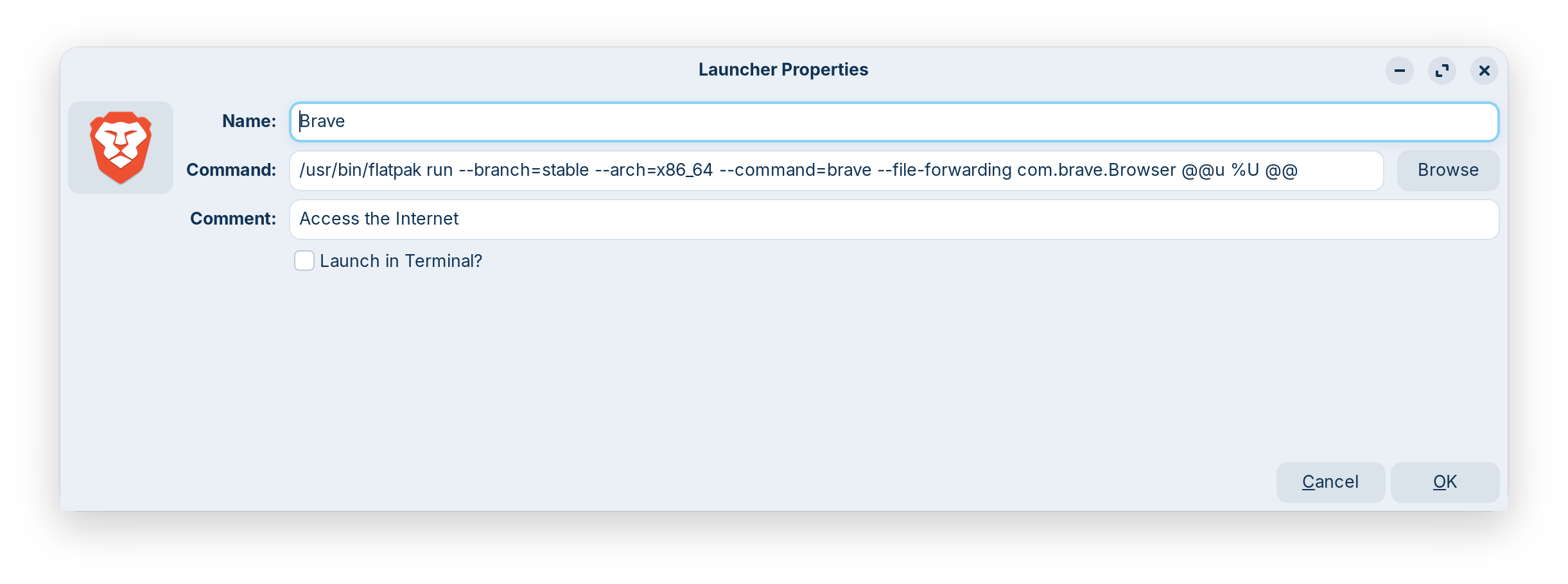Click "--file-forwarding" in the command text
The height and width of the screenshot is (584, 1568).
click(945, 171)
